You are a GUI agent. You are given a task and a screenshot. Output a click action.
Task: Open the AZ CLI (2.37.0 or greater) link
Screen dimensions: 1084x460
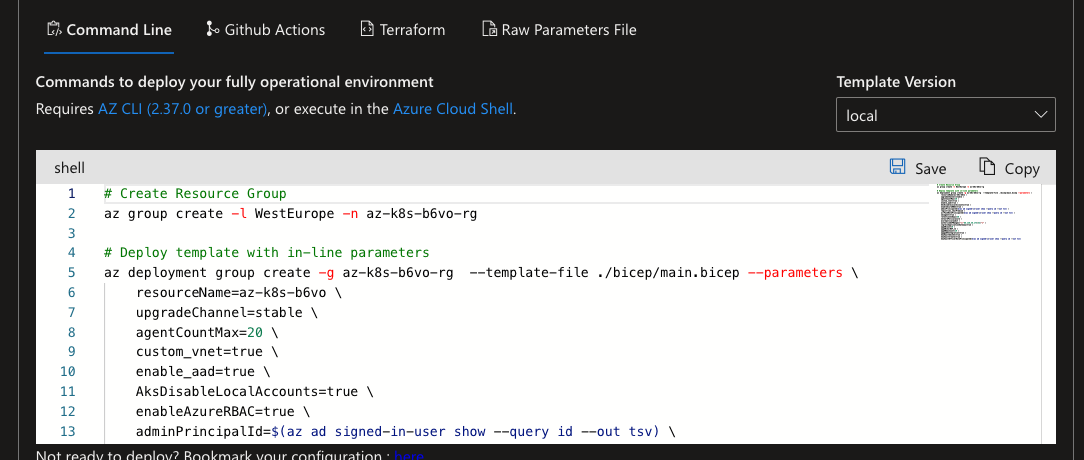tap(183, 109)
